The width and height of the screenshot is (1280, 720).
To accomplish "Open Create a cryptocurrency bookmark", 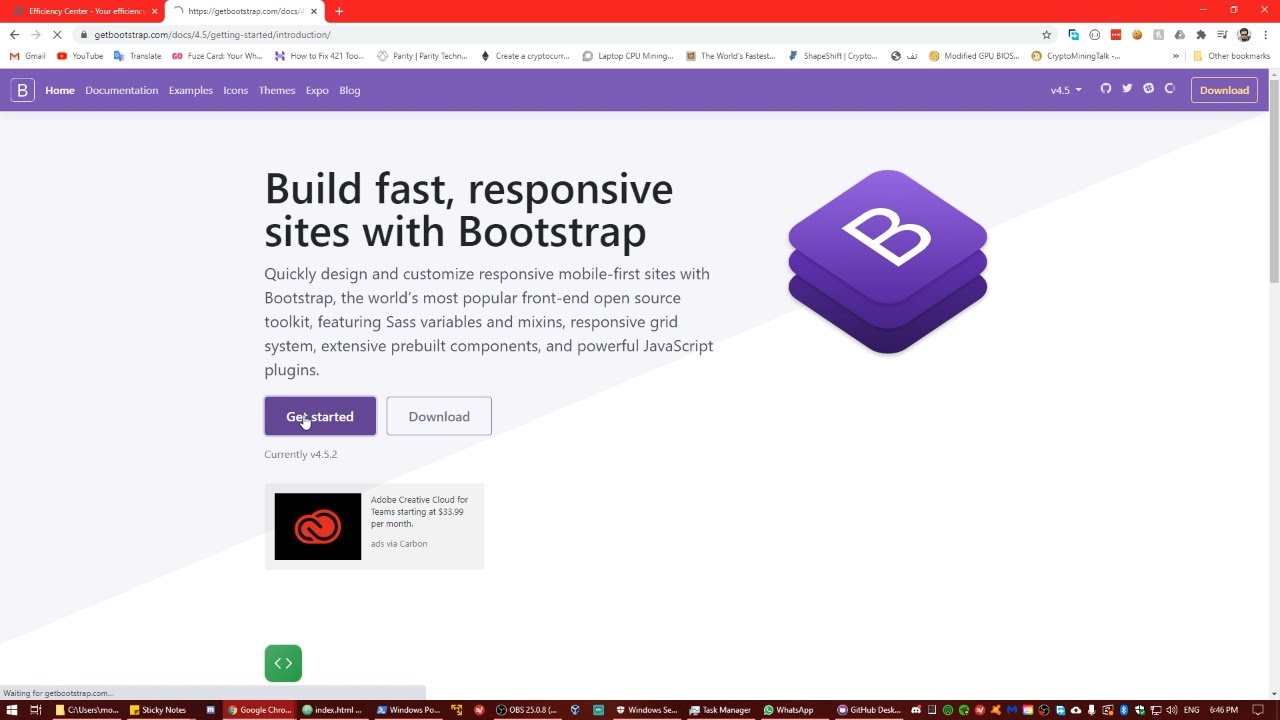I will pos(525,56).
